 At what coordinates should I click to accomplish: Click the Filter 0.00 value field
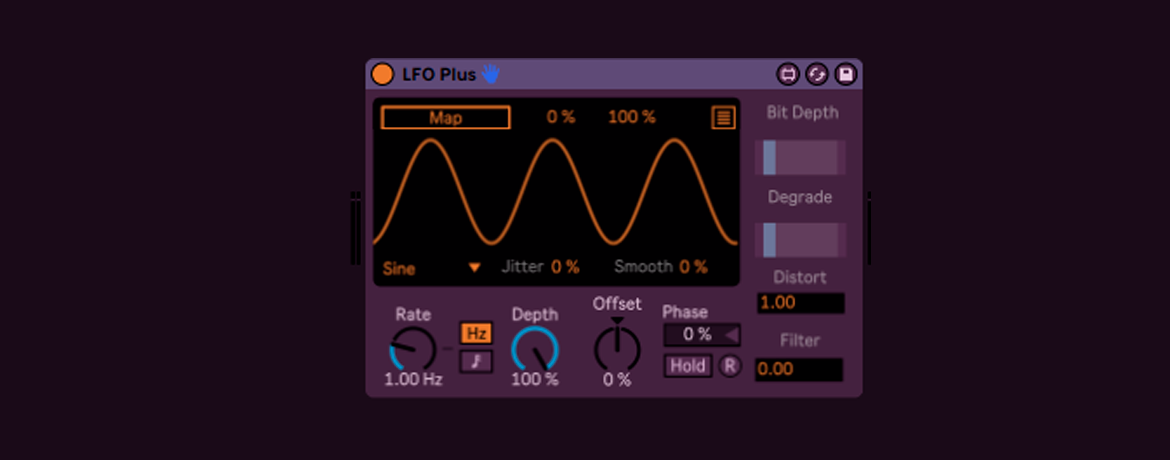(799, 369)
